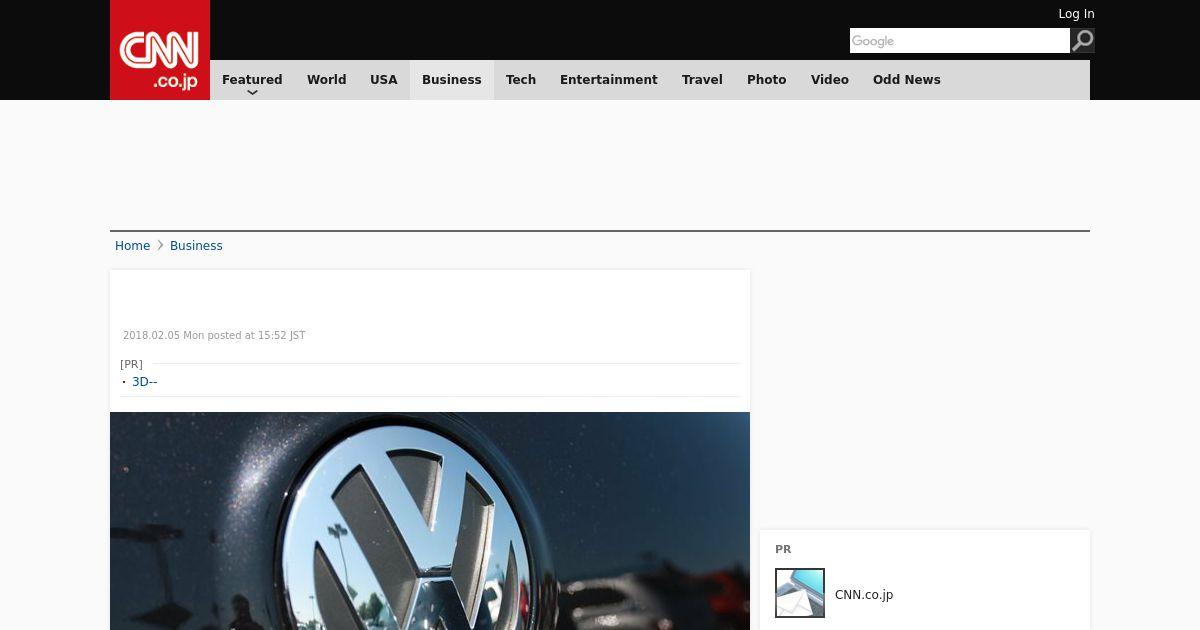Open the Video section
This screenshot has height=630, width=1200.
click(830, 80)
